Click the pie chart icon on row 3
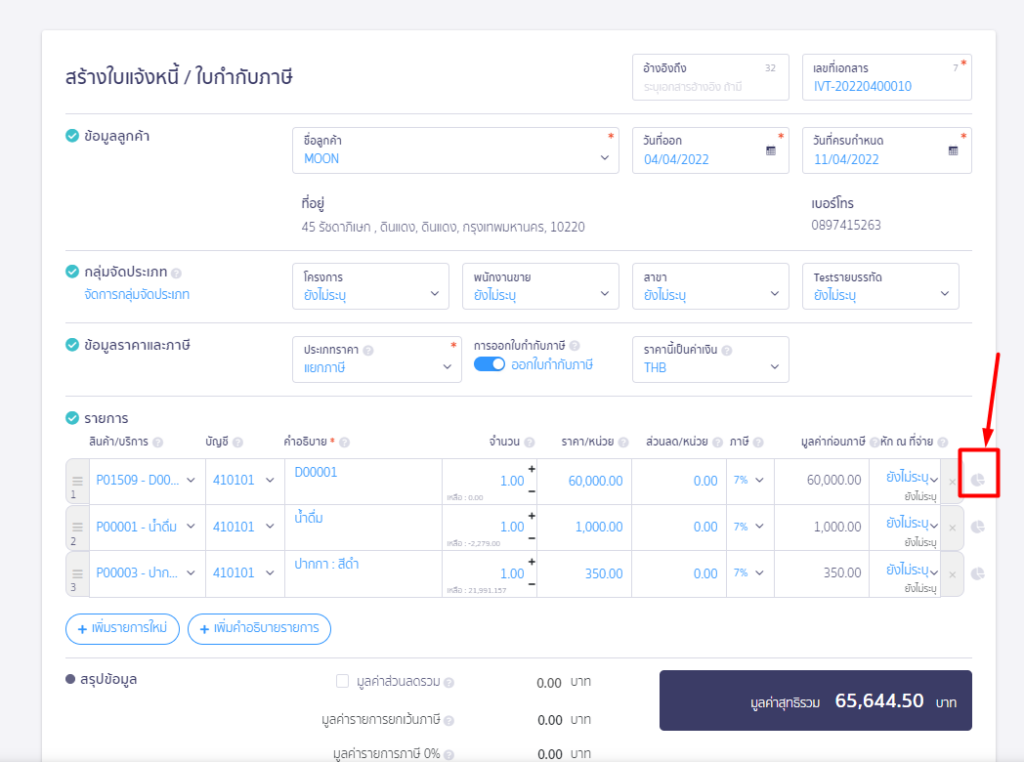This screenshot has width=1024, height=762. click(x=978, y=573)
